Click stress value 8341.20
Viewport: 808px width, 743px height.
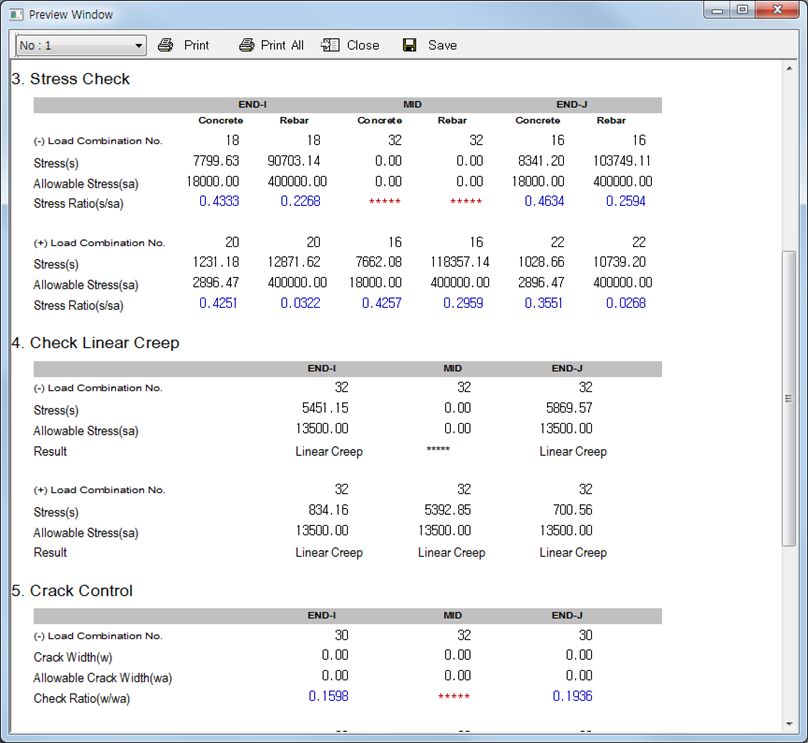coord(541,161)
